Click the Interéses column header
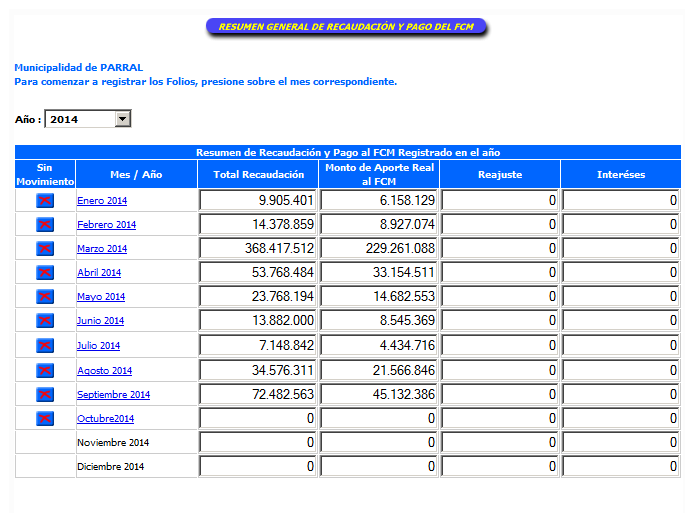This screenshot has height=513, width=698. point(621,175)
